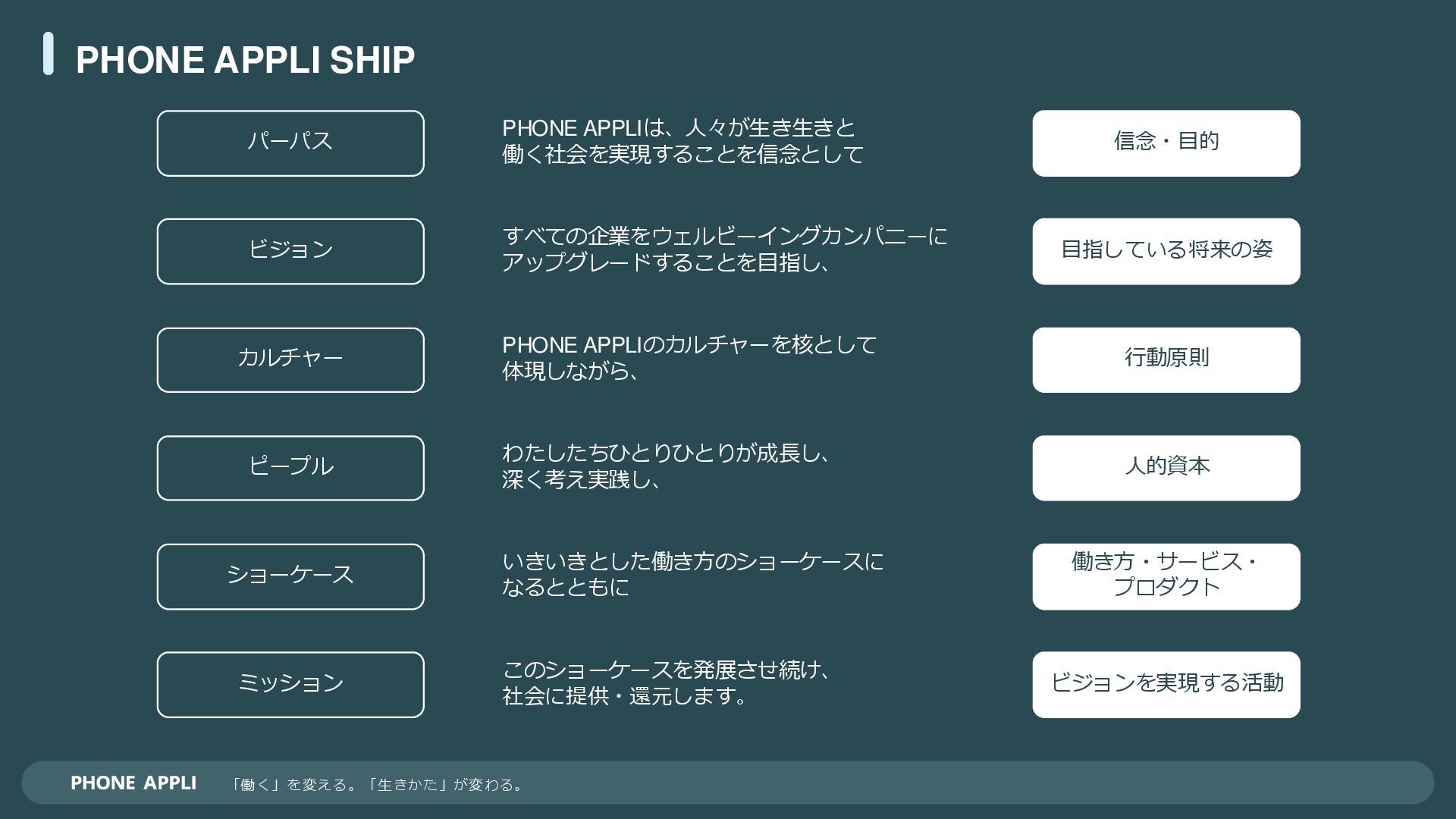Click the ビジョンを実現する活動 white label

click(x=1166, y=685)
